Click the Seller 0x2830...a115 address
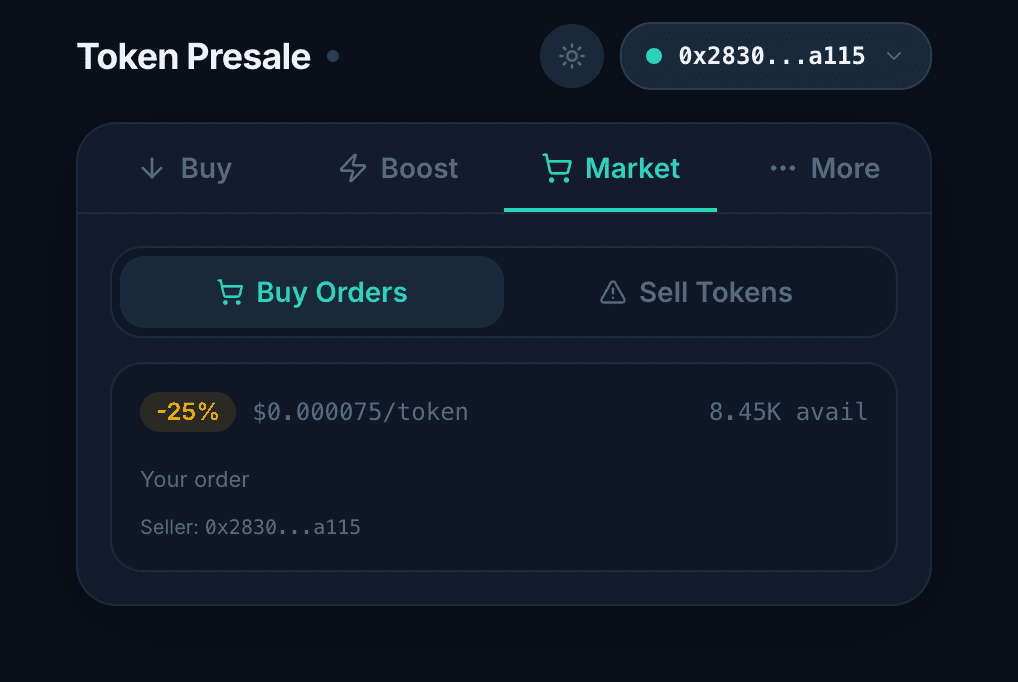The image size is (1018, 682). coord(282,527)
